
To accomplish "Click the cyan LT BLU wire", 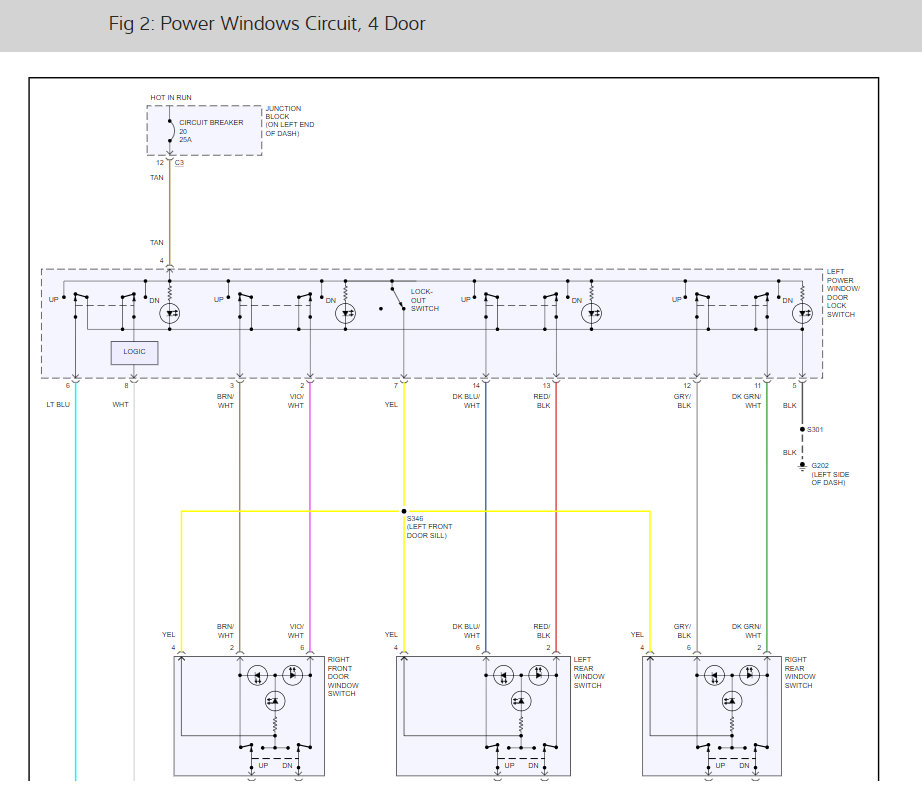I will [x=76, y=582].
